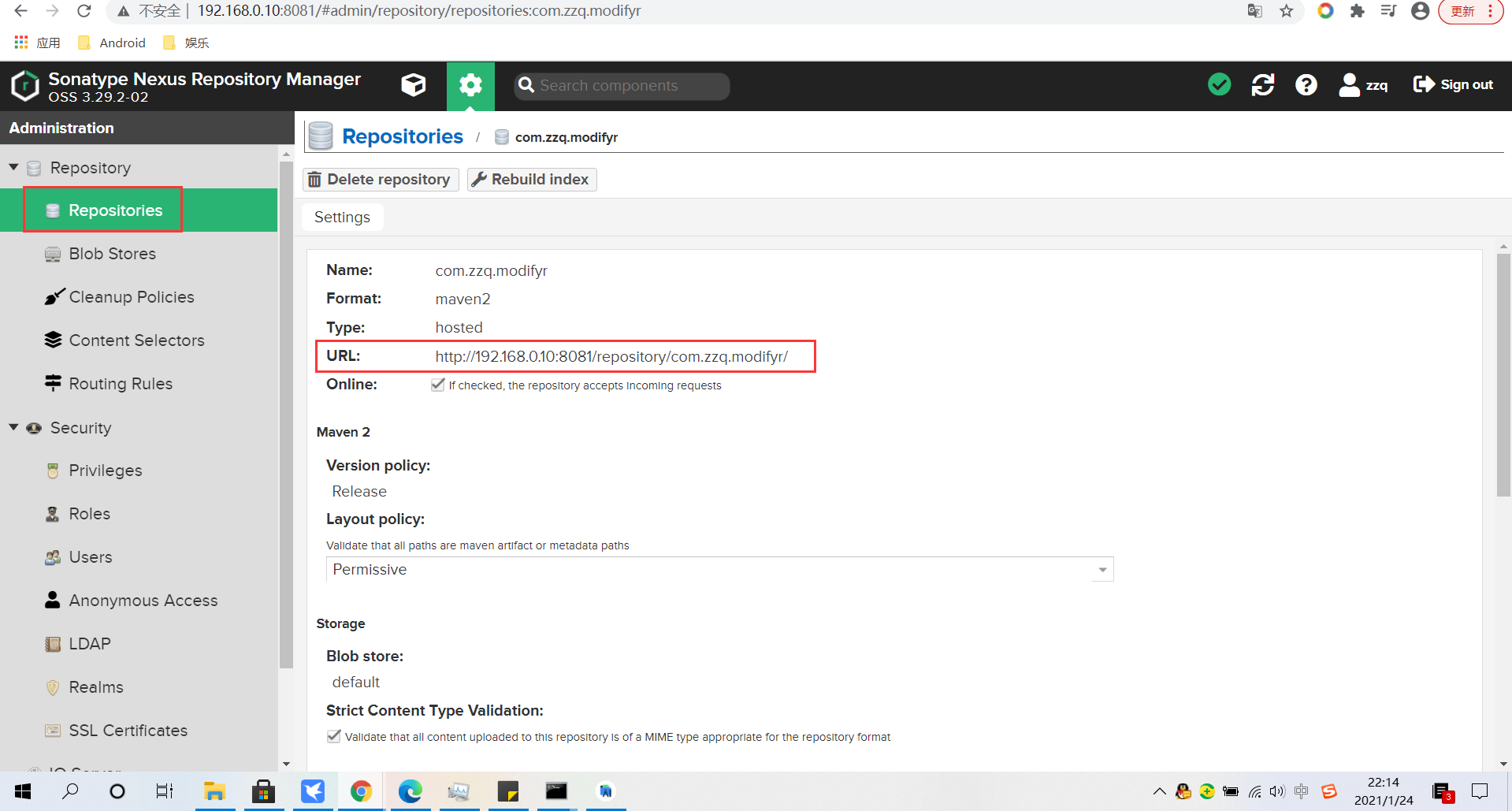Sign out of Nexus
The image size is (1512, 811).
click(1453, 84)
